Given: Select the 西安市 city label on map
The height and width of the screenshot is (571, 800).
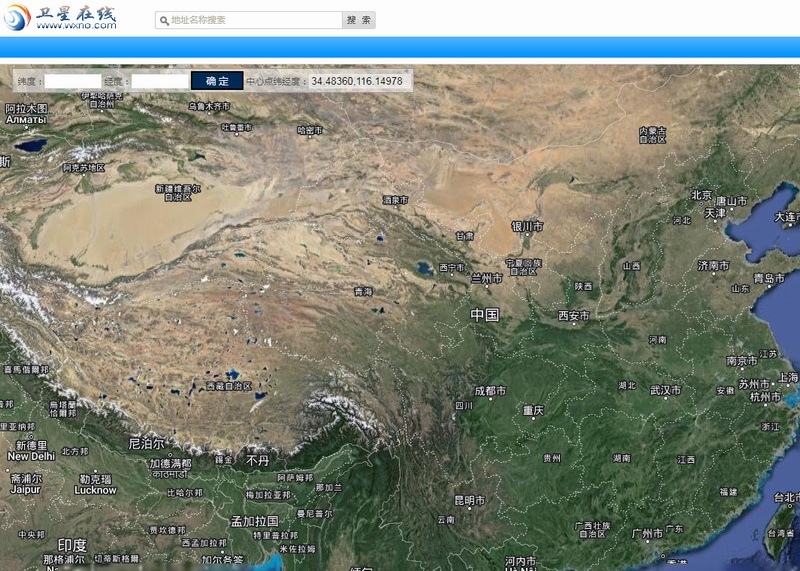Looking at the screenshot, I should (x=574, y=316).
